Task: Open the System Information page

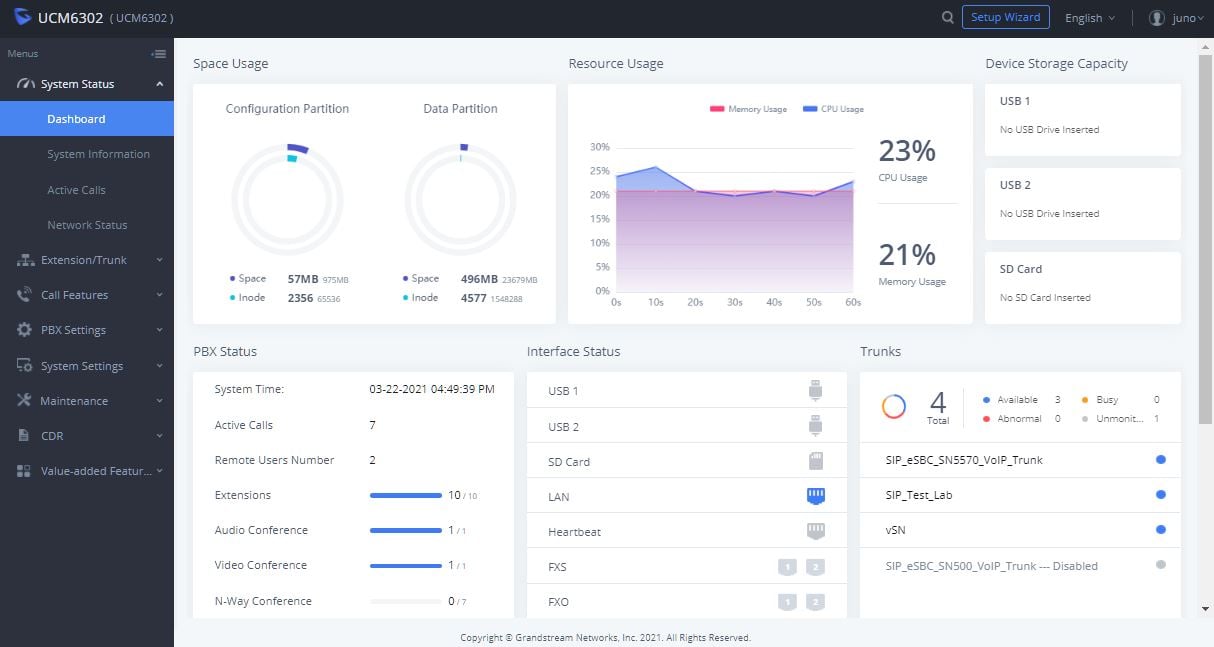Action: coord(98,154)
